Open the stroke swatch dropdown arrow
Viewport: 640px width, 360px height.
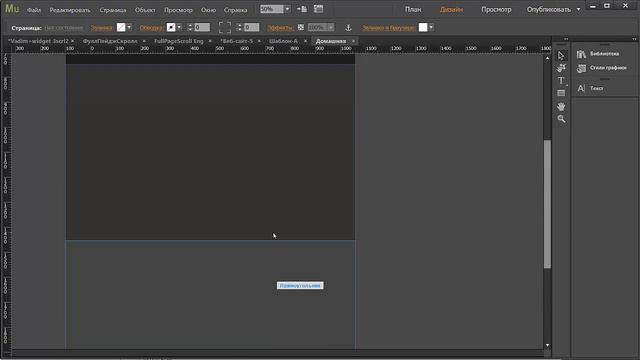tap(179, 27)
